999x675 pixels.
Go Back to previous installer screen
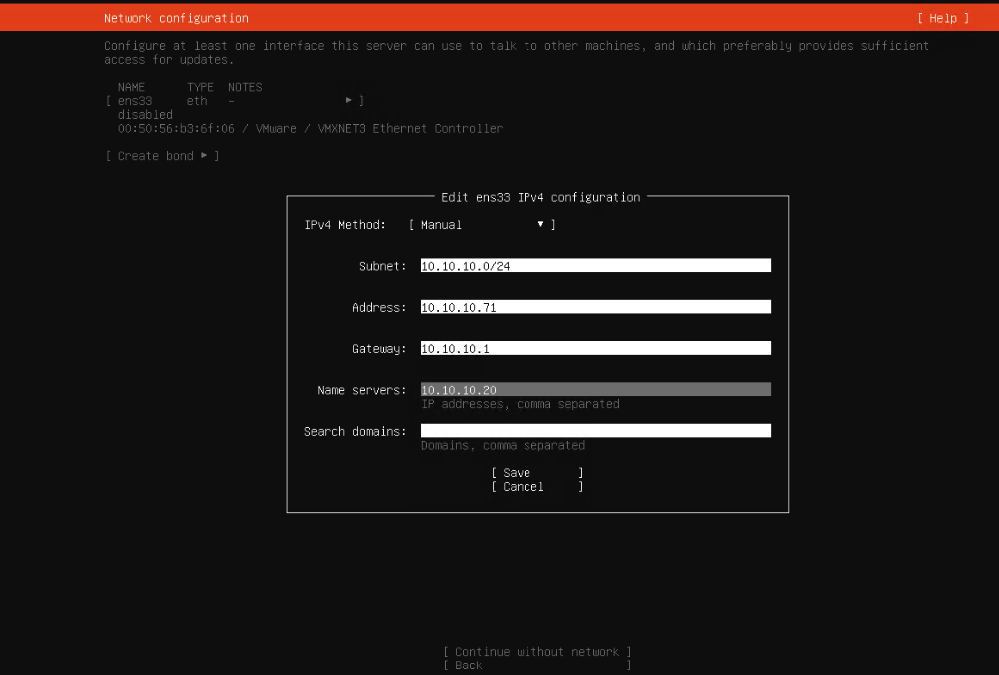tap(537, 665)
